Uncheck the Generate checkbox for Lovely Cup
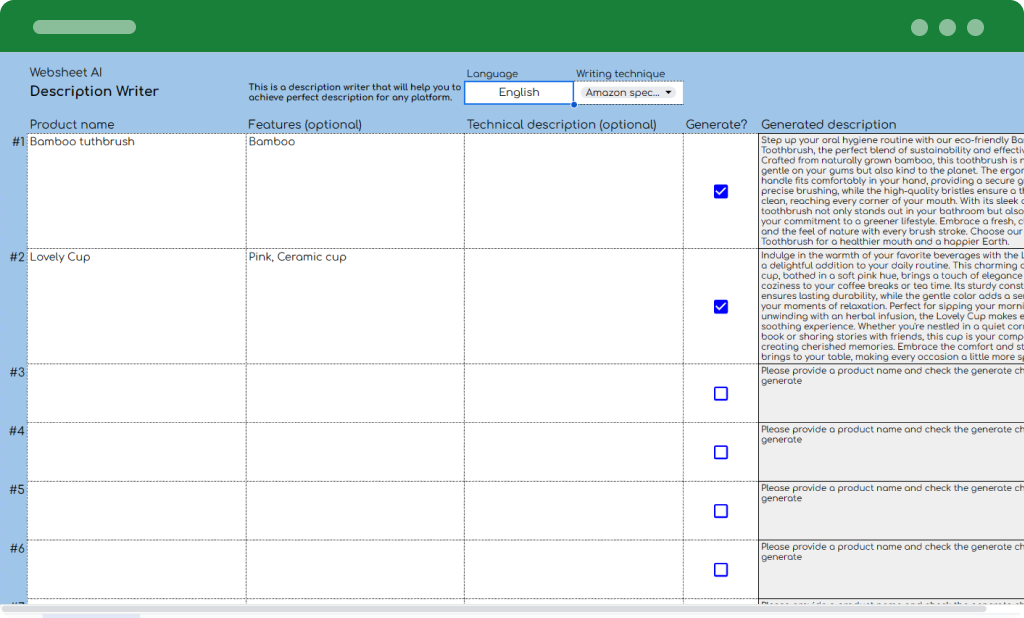Screen dimensions: 1024x618 pos(720,307)
